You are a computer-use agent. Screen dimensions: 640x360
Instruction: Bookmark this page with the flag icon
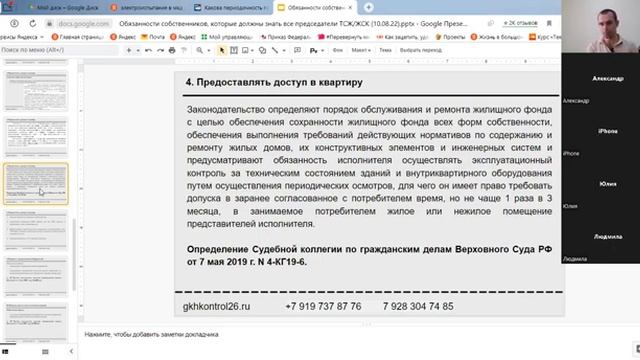[x=549, y=23]
